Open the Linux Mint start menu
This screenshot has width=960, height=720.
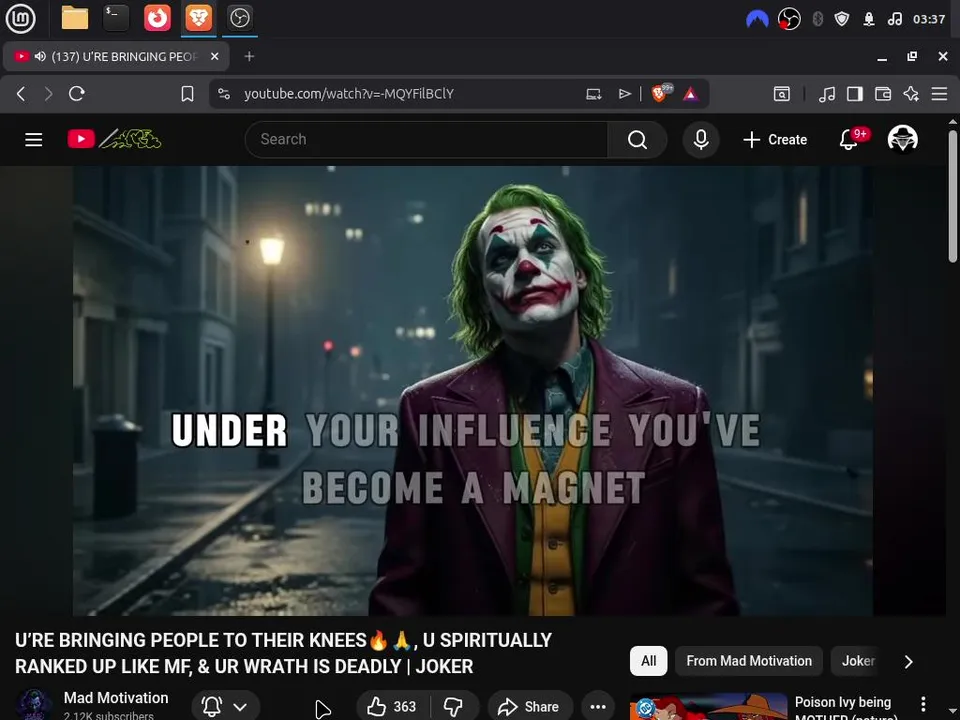(x=20, y=18)
